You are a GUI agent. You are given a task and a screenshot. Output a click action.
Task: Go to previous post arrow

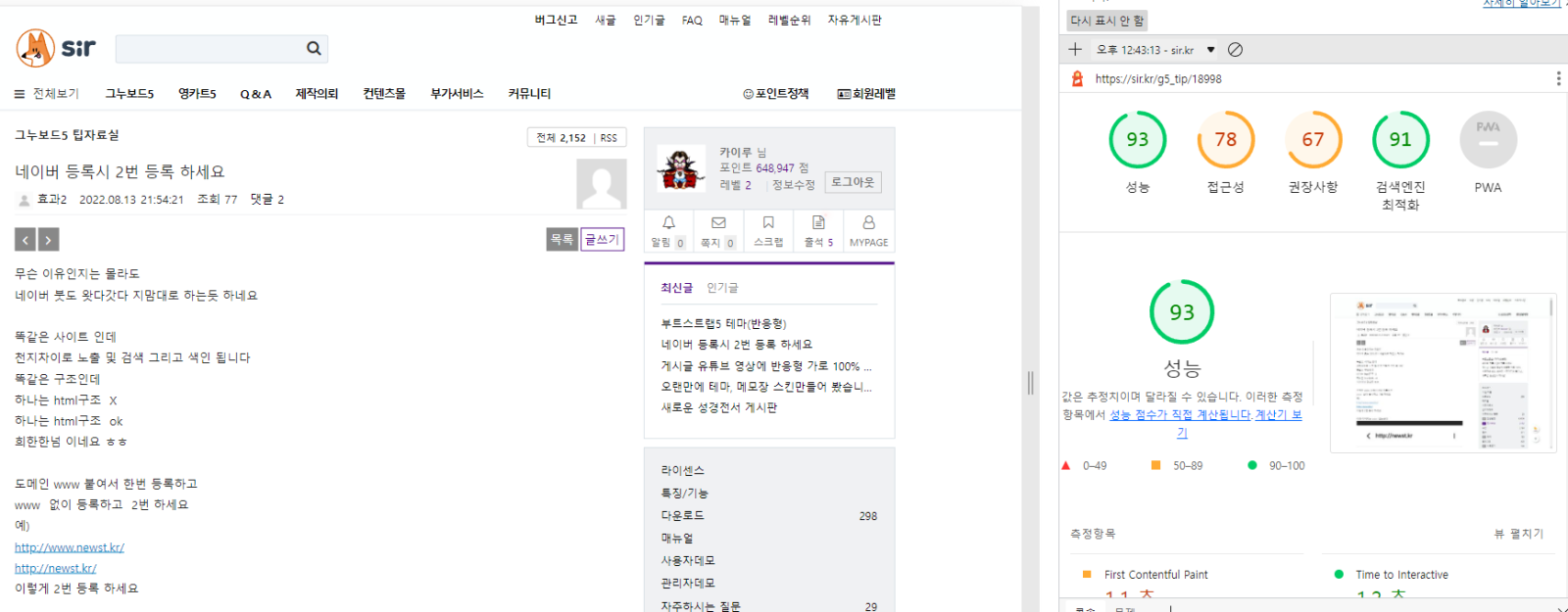pyautogui.click(x=25, y=239)
